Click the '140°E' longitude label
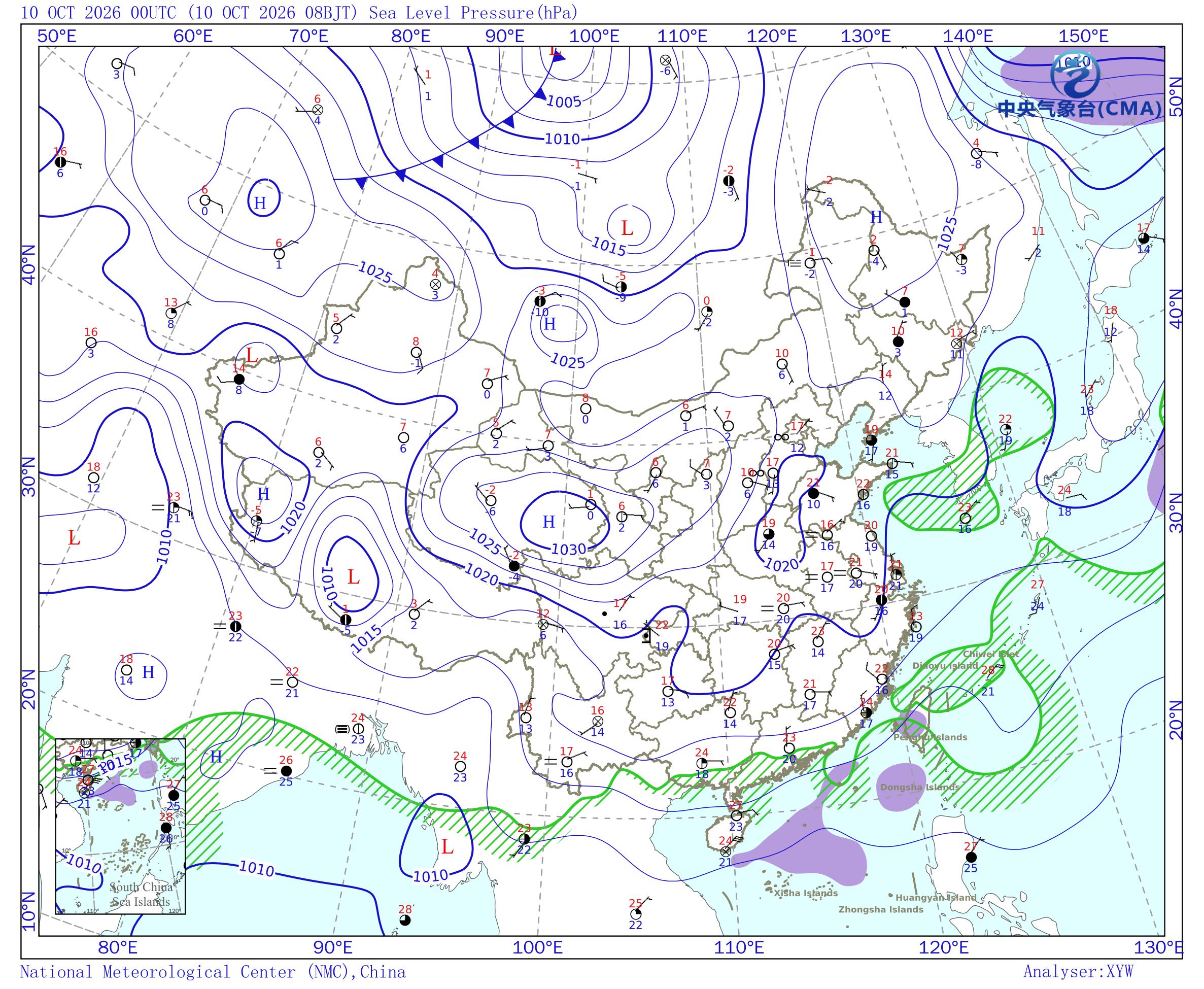 click(968, 37)
